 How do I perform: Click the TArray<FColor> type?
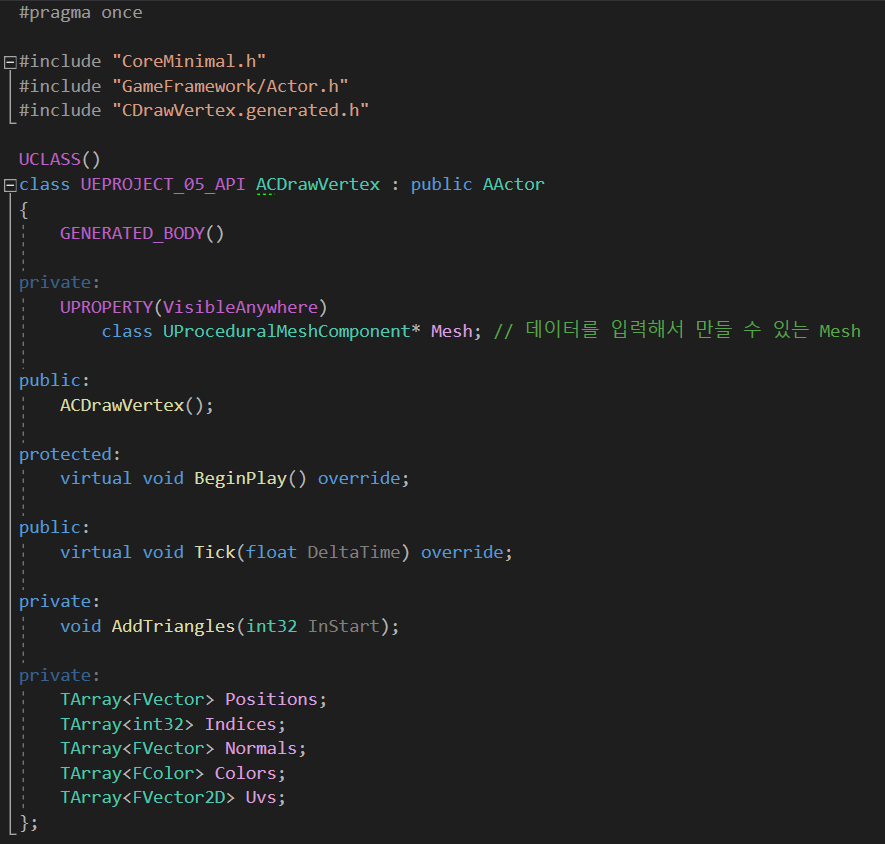pyautogui.click(x=132, y=773)
